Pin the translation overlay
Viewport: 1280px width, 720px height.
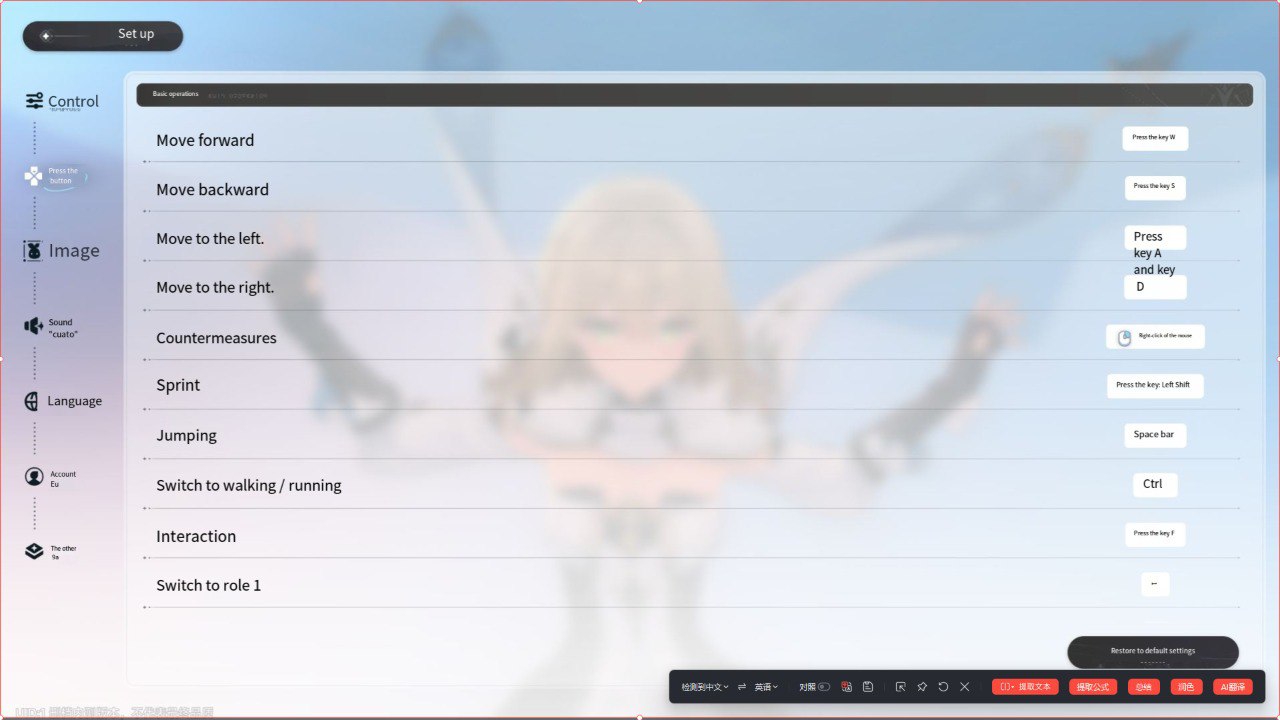click(922, 687)
